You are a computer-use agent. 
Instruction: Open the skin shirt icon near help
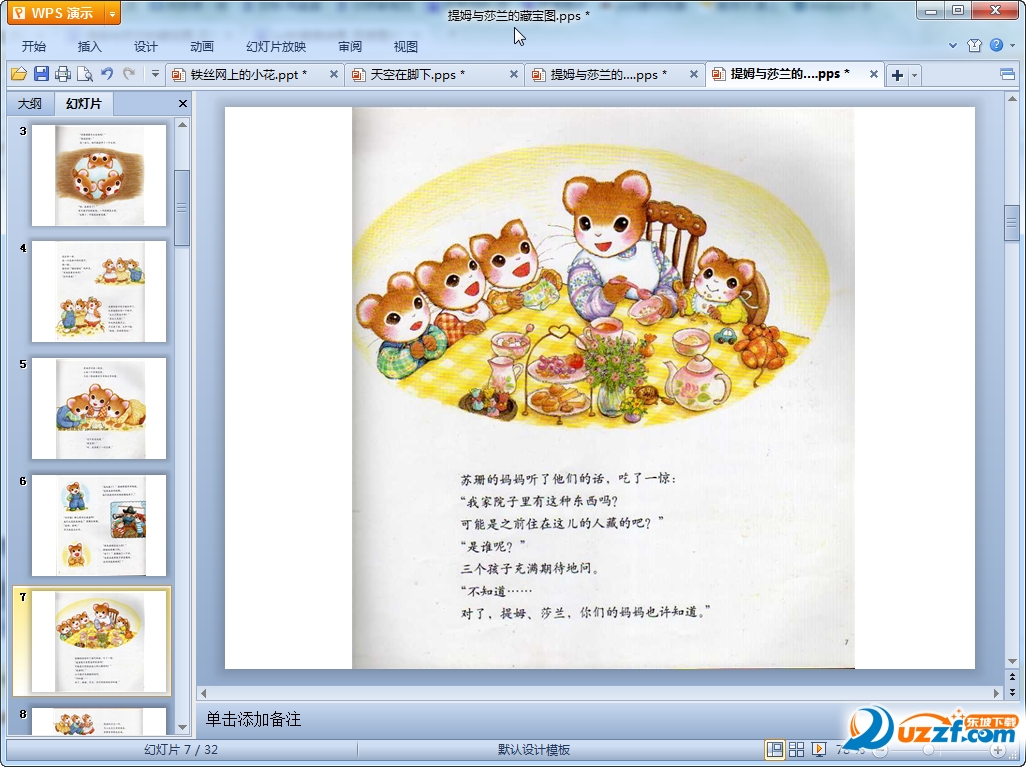tap(974, 45)
